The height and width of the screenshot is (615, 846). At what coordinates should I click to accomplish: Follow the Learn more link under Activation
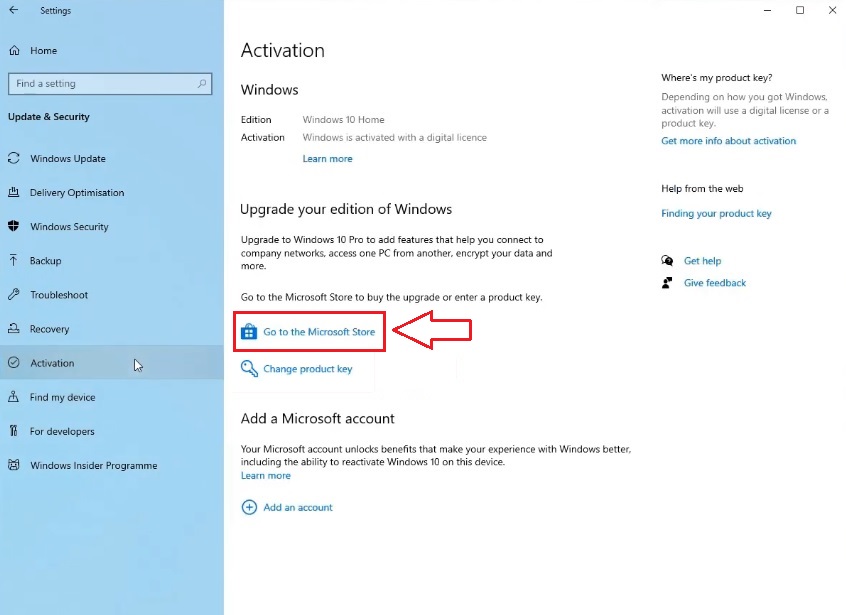click(327, 158)
